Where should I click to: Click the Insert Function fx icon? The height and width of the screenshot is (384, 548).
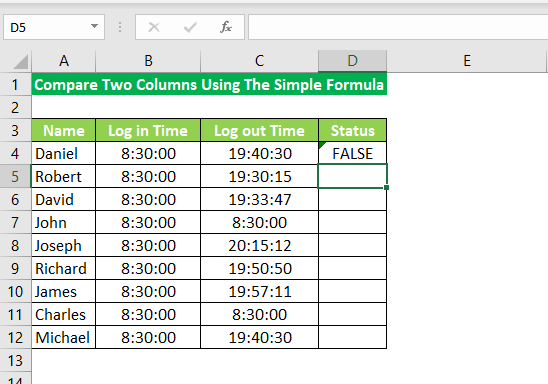coord(226,27)
